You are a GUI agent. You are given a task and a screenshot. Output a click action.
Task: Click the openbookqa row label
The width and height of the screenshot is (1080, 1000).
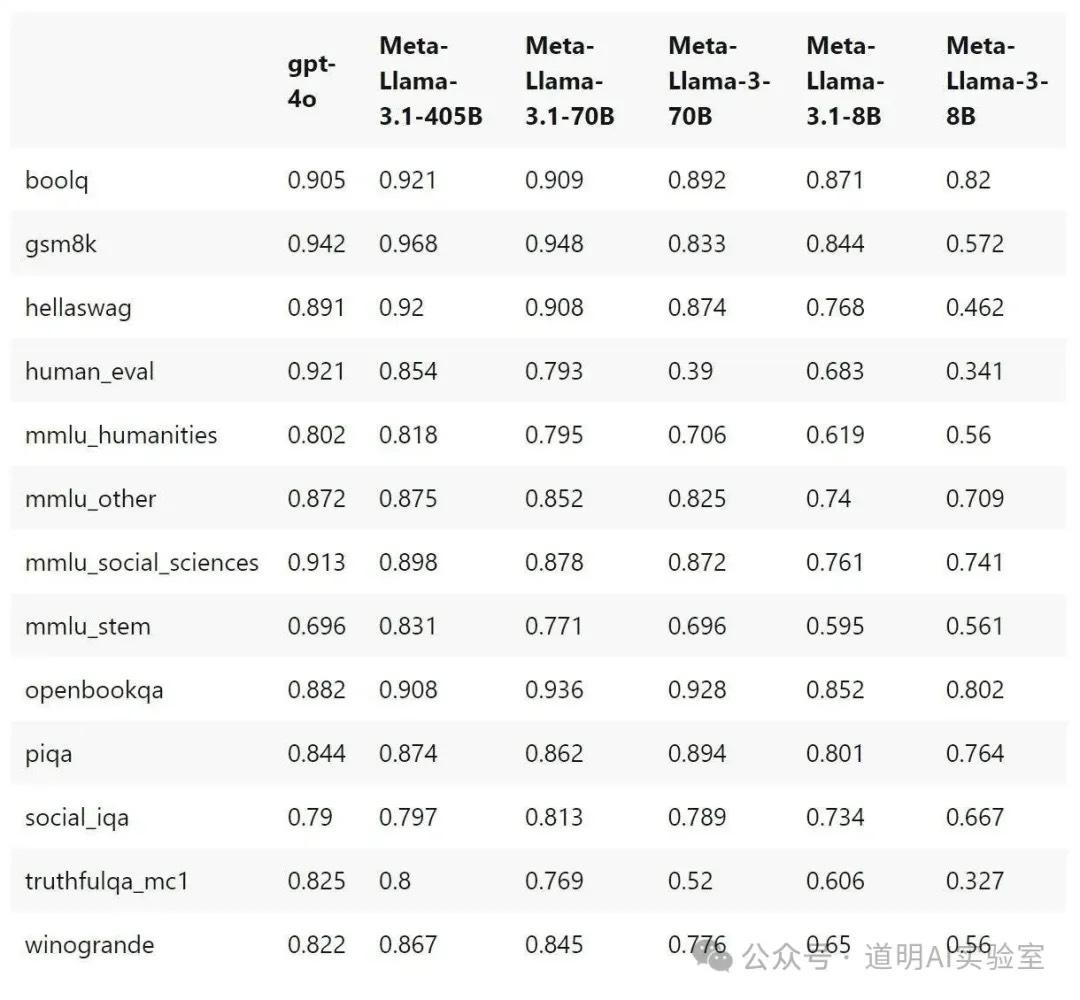pyautogui.click(x=94, y=690)
